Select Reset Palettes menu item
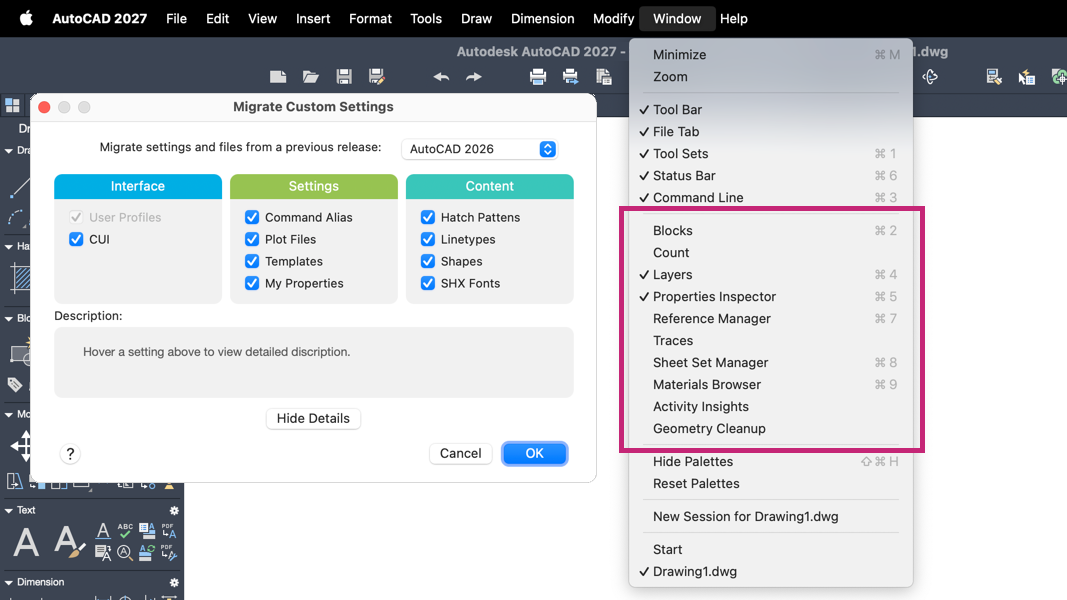 (x=696, y=483)
